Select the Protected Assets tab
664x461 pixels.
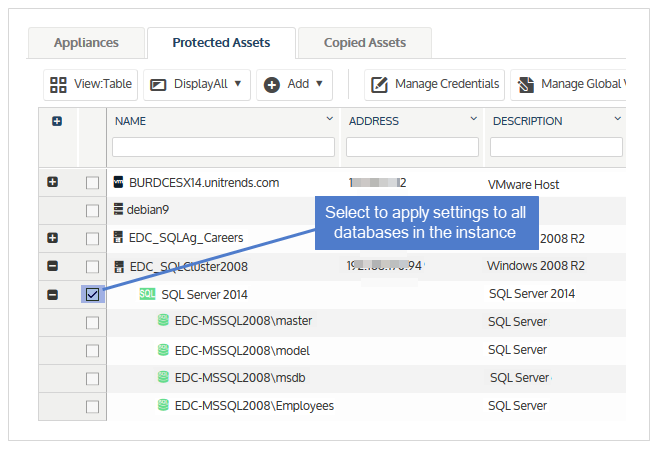(x=221, y=43)
